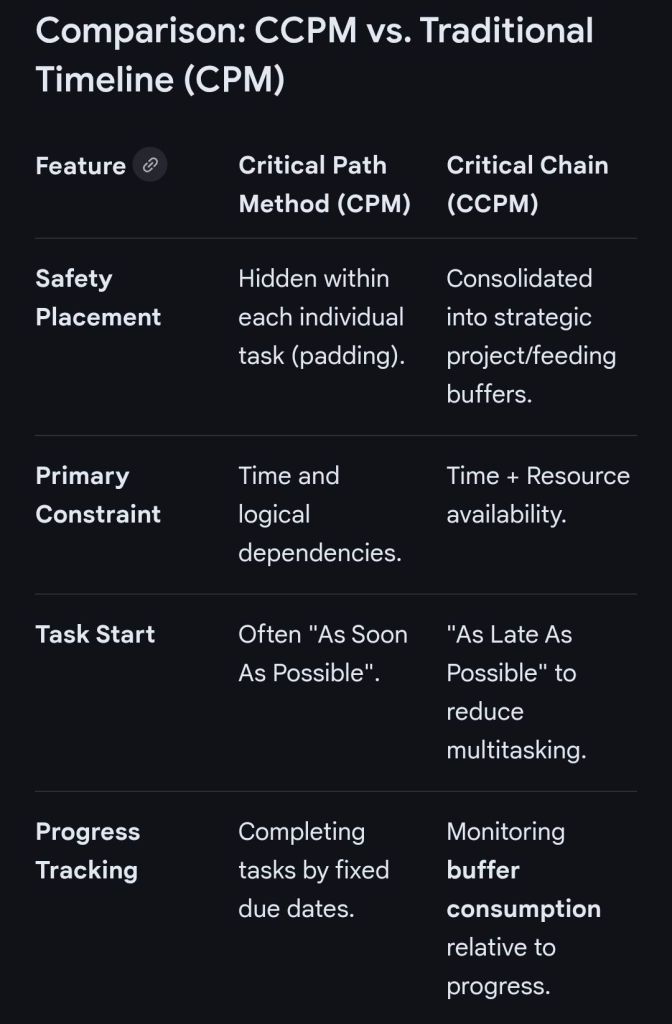Select the 'Progress Tracking' row label

pos(88,851)
